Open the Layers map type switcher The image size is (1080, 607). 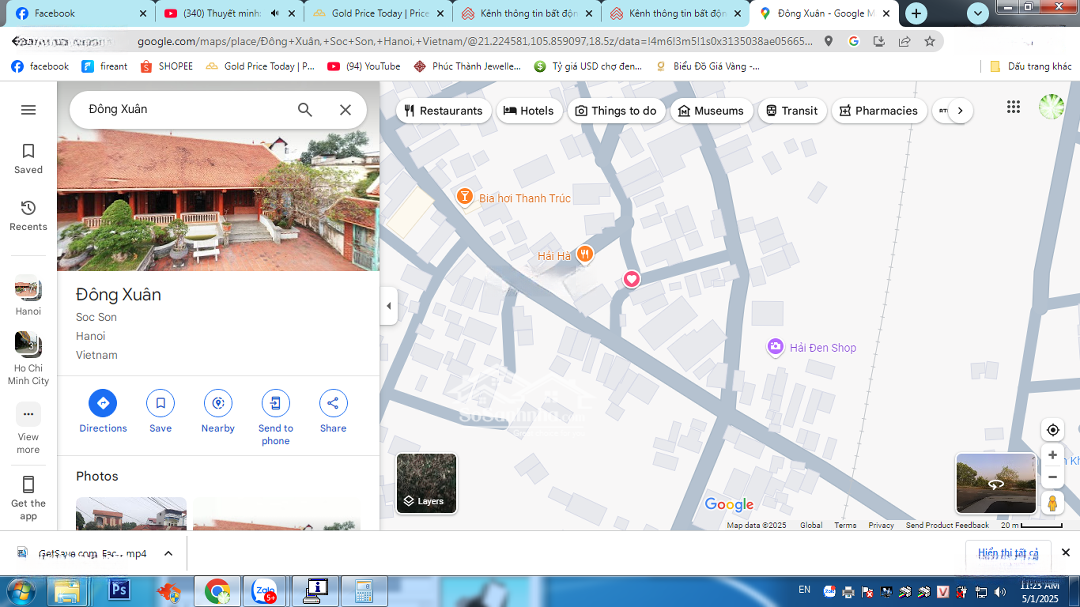tap(426, 483)
